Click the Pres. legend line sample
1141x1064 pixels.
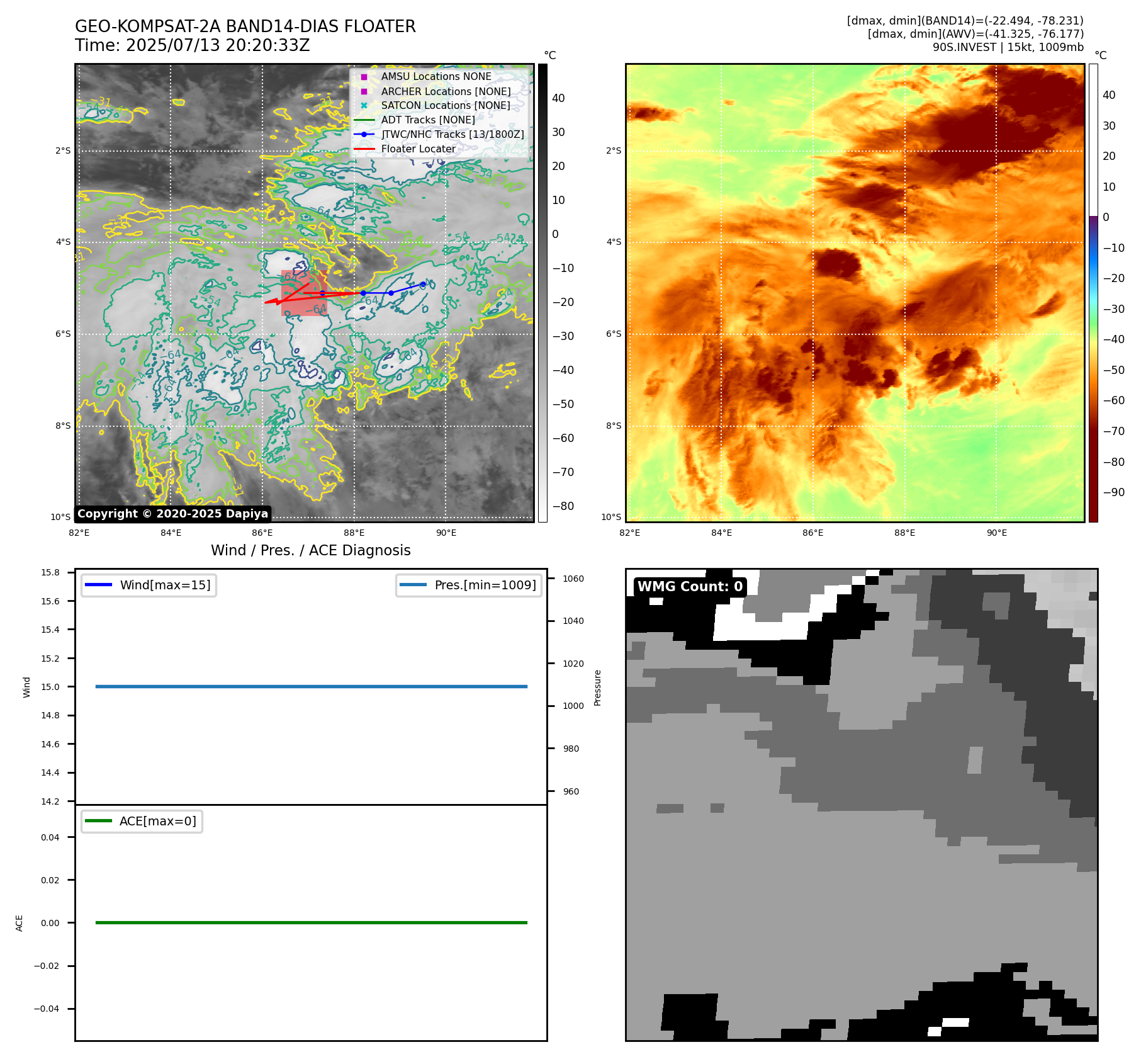413,586
